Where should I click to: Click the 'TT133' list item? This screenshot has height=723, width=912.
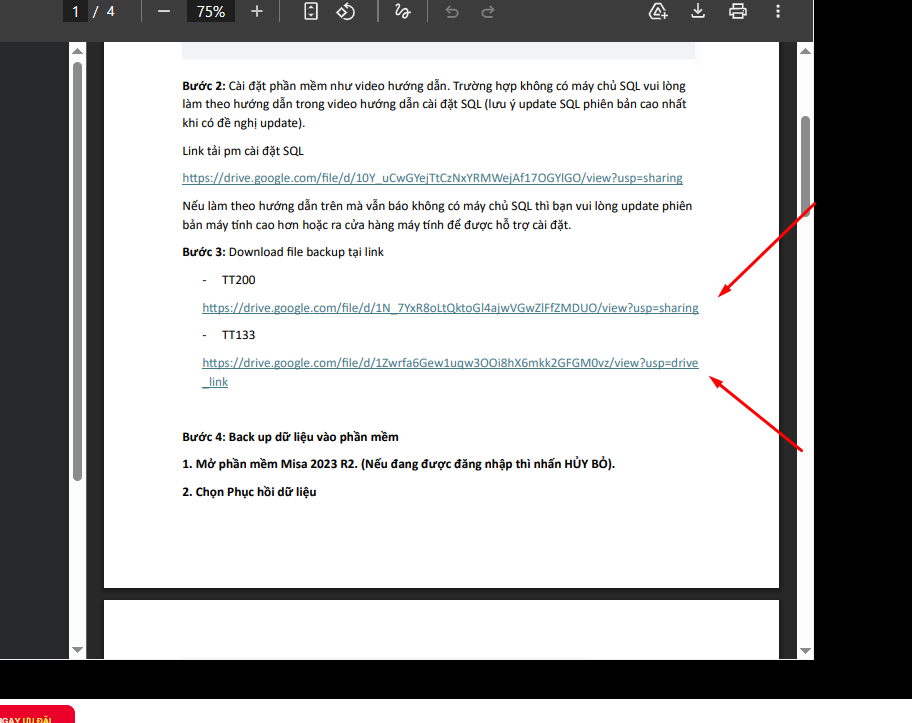tap(238, 335)
